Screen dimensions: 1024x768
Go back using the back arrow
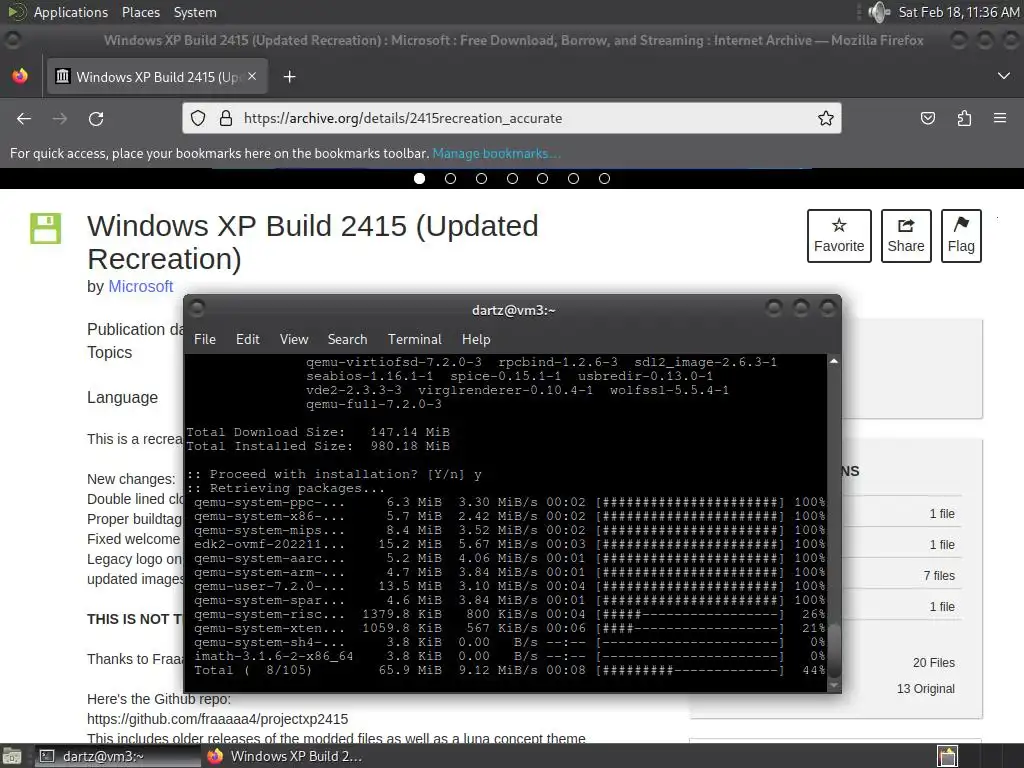24,118
